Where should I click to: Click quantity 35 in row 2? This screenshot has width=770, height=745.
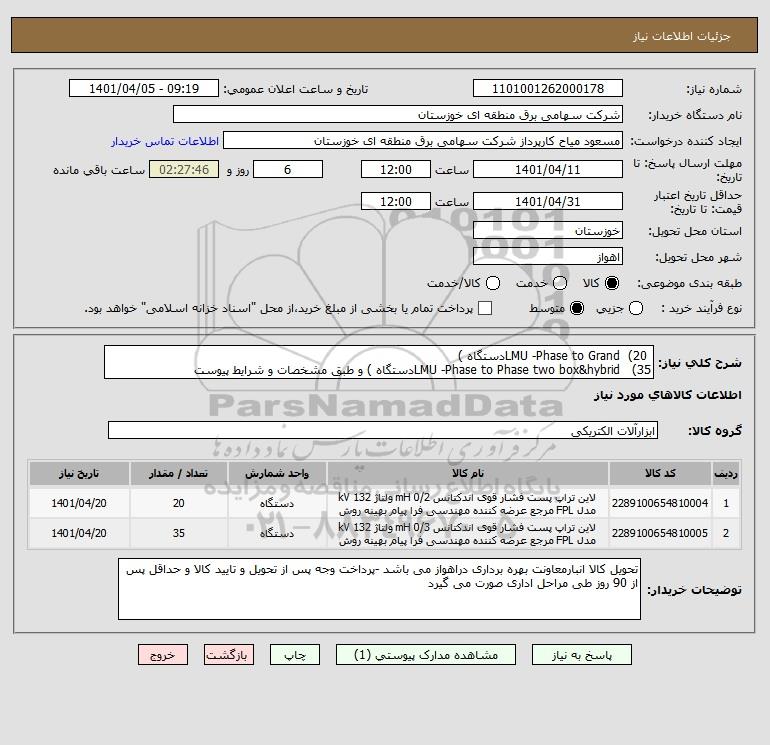179,533
